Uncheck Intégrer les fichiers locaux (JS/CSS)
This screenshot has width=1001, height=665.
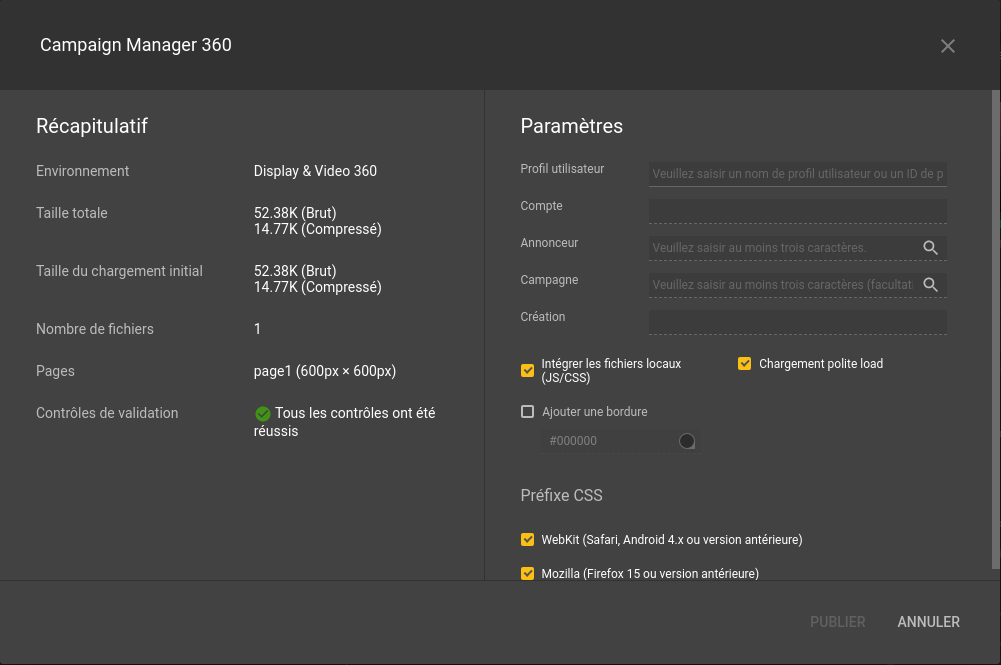[527, 370]
